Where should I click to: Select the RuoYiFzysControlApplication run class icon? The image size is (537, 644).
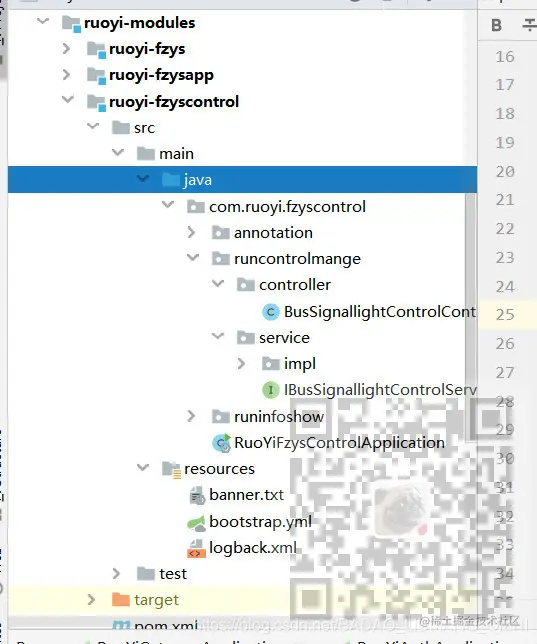coord(222,443)
